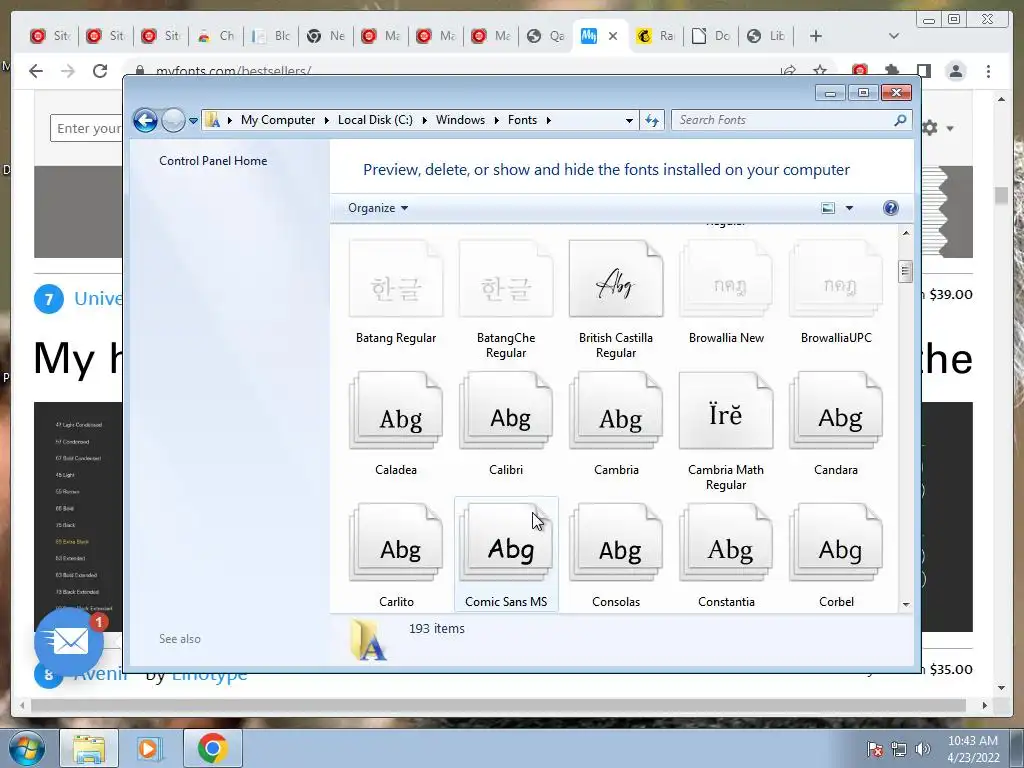
Task: Click in the Search Fonts field
Action: [784, 120]
